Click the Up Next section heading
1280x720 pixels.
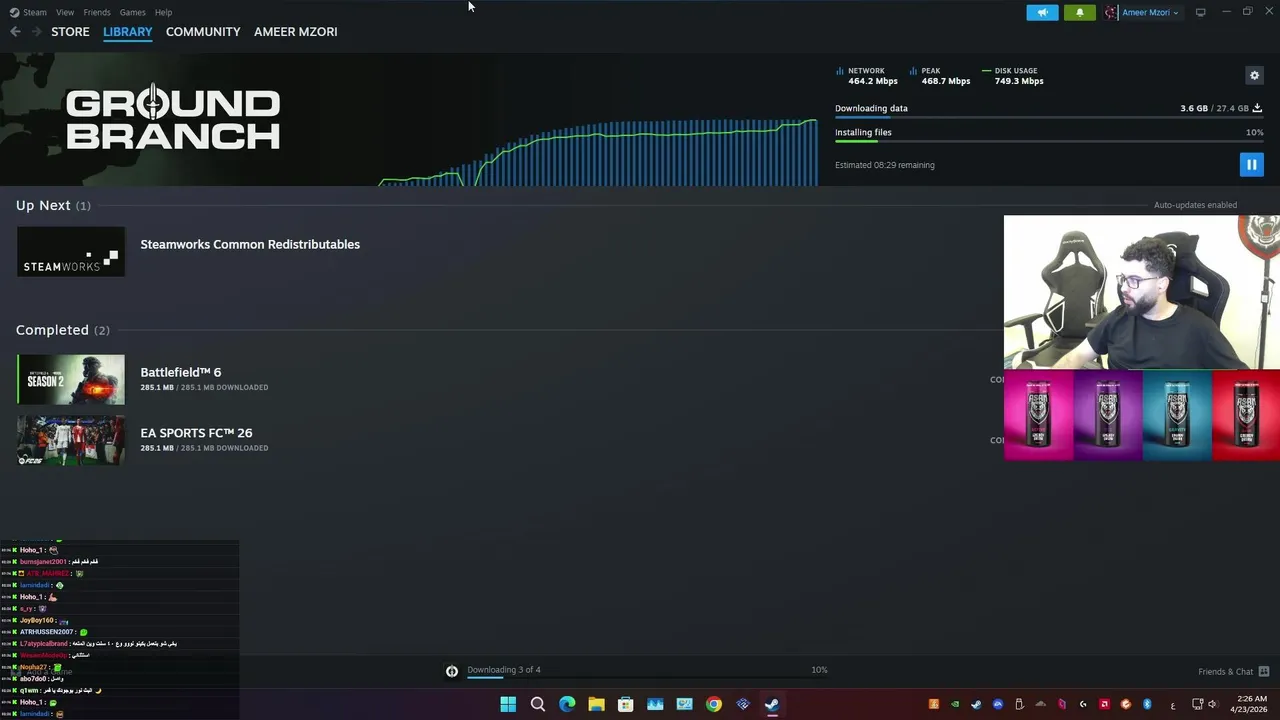coord(53,205)
